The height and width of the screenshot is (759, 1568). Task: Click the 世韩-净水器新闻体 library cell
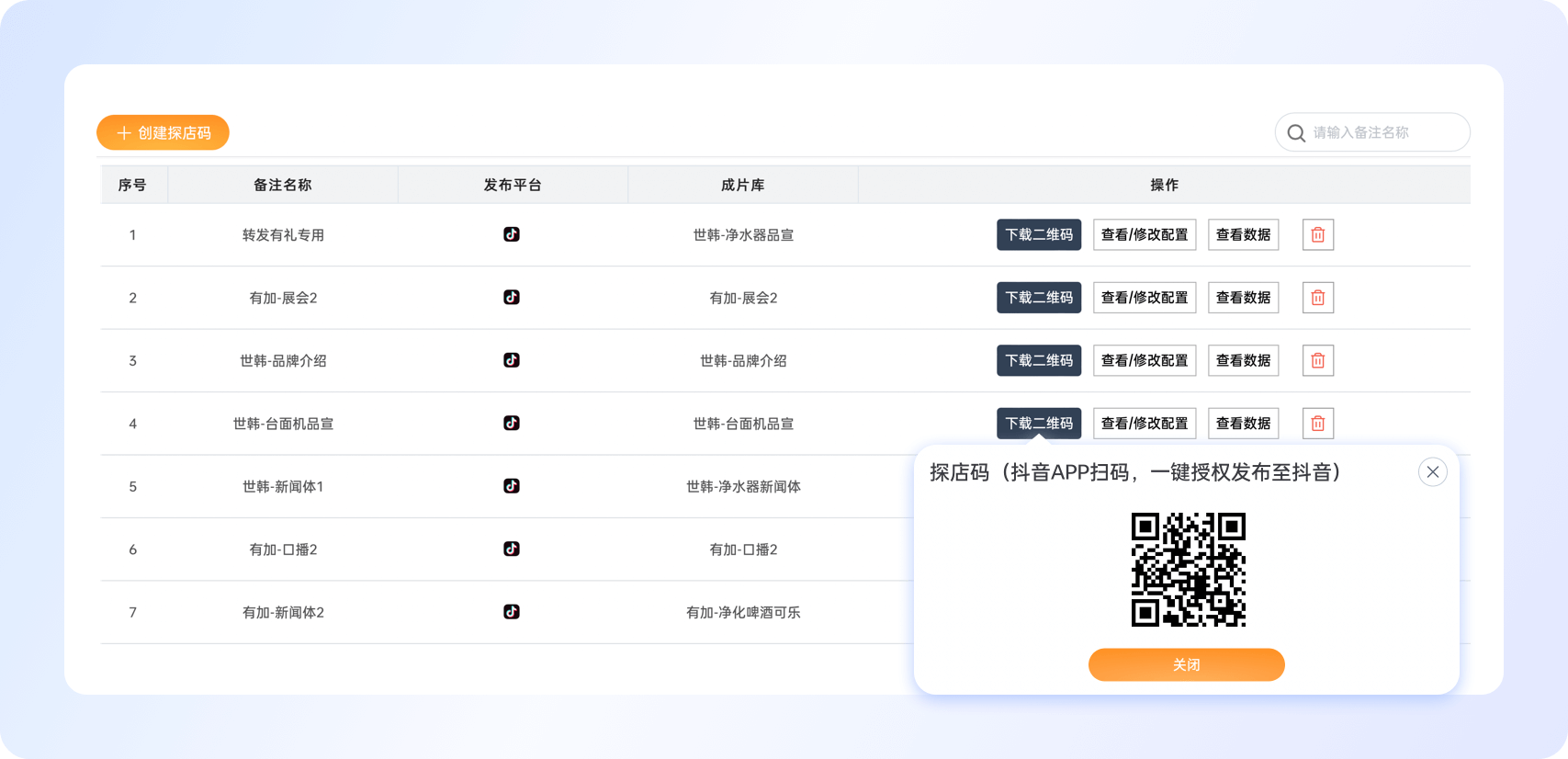743,486
